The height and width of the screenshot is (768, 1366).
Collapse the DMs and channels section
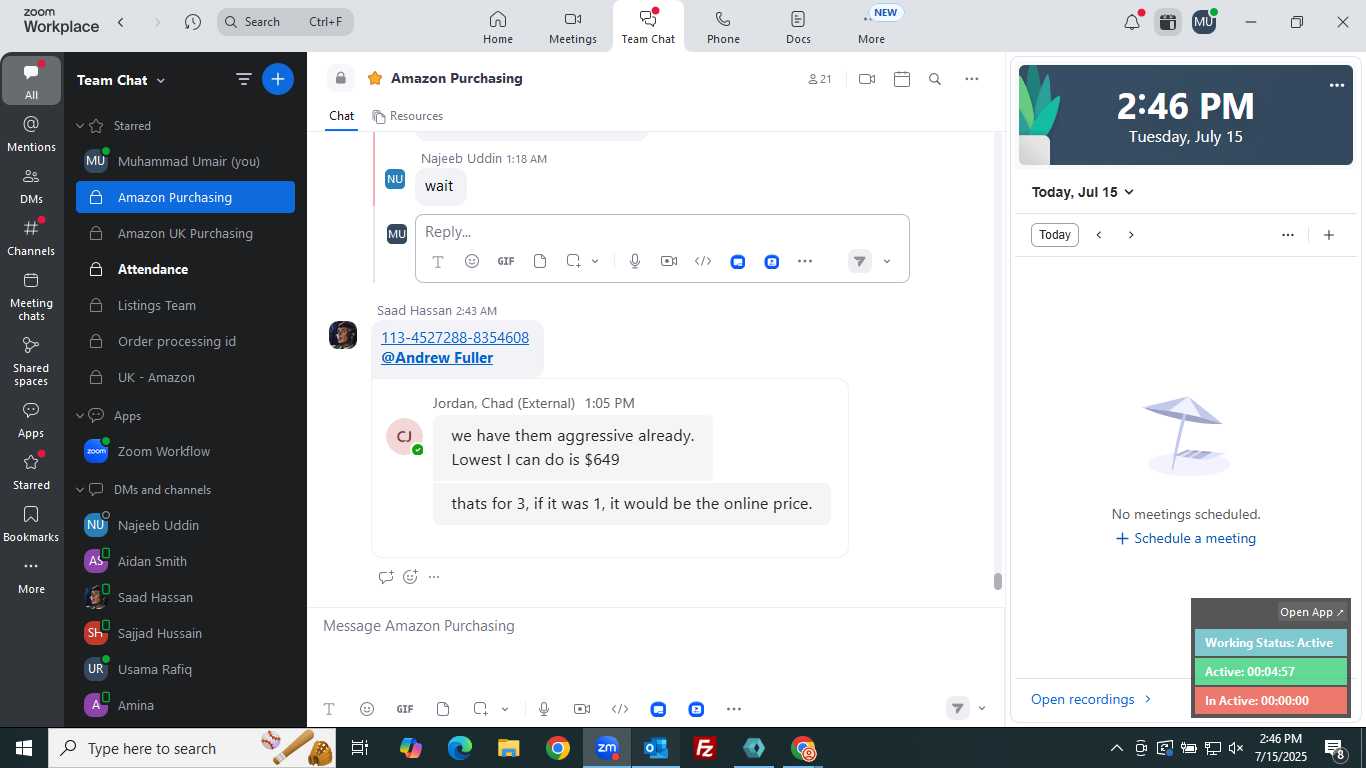click(x=80, y=490)
